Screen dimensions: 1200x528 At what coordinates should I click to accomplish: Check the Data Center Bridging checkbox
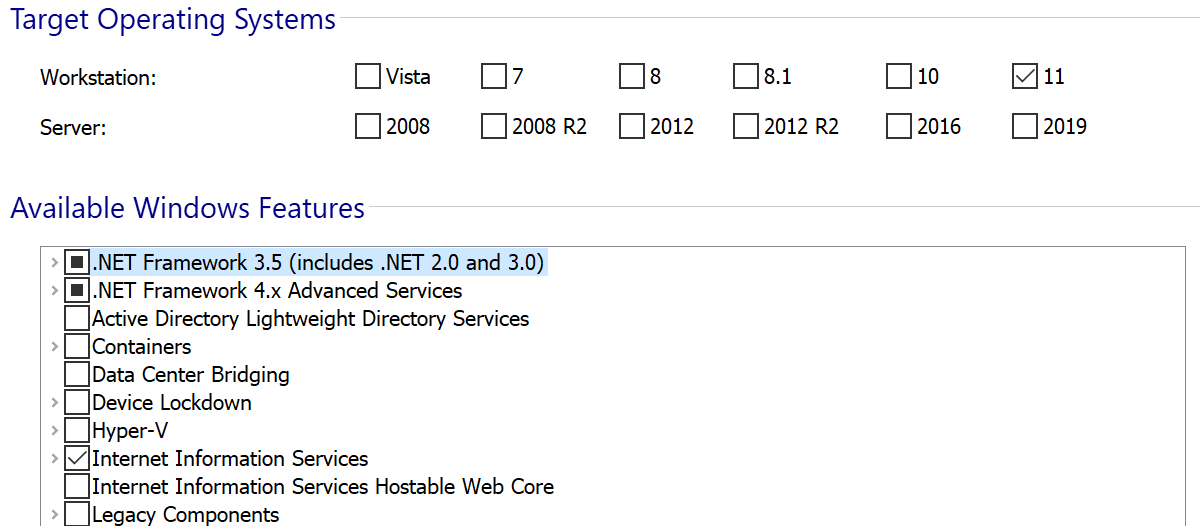(77, 375)
